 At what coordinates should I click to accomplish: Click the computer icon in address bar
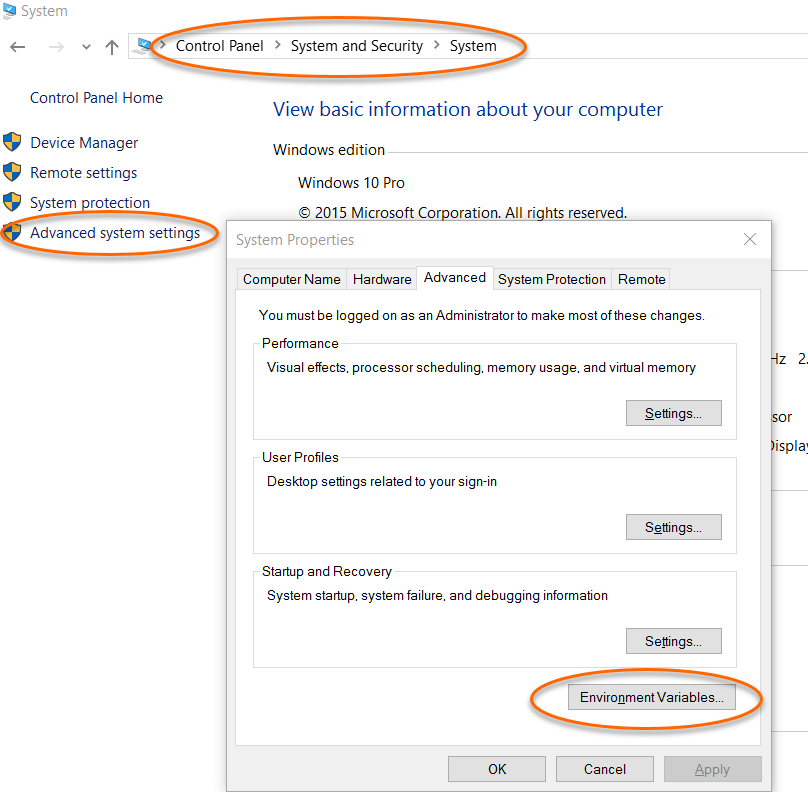(142, 46)
